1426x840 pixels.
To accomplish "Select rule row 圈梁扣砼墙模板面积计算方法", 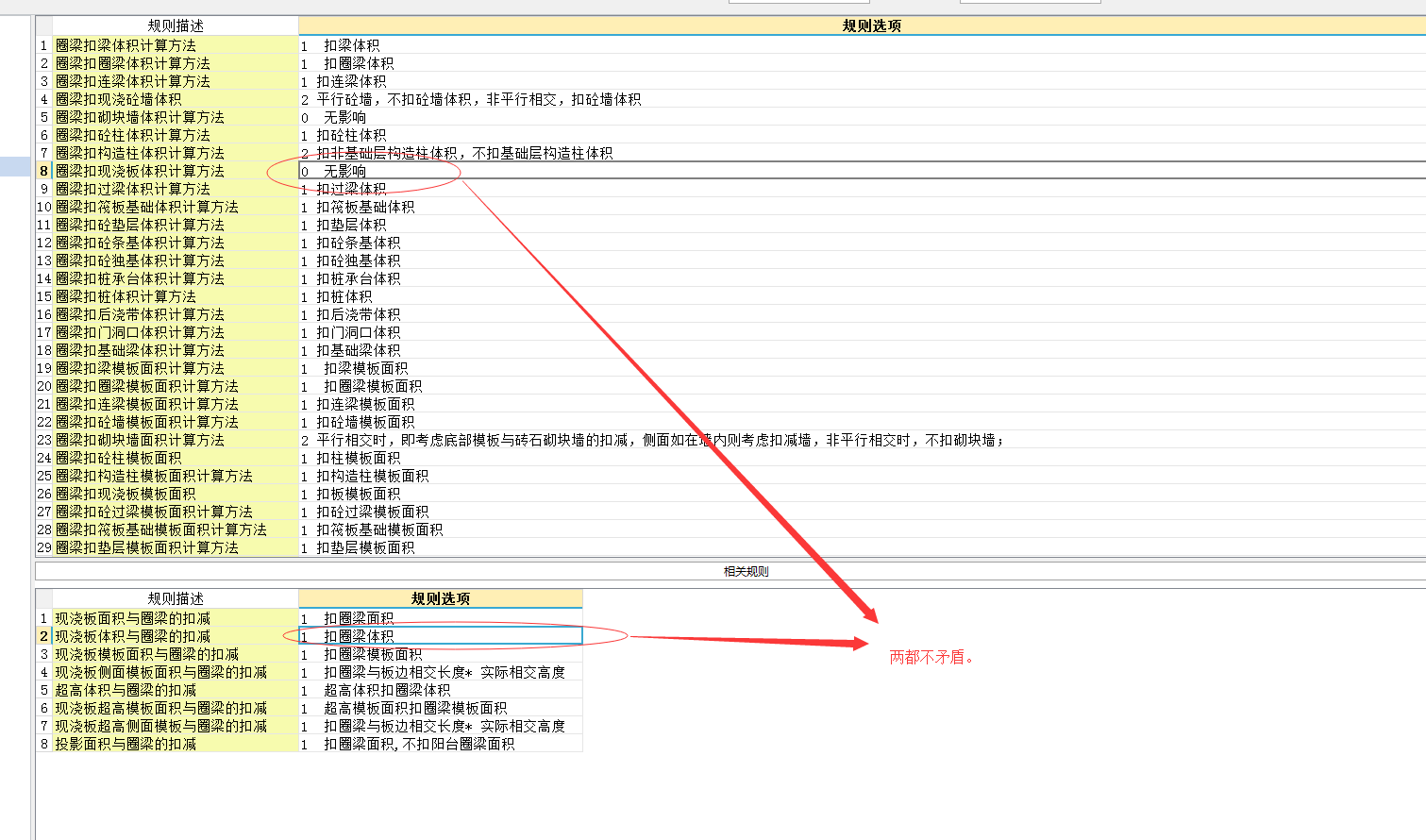I will click(x=176, y=422).
